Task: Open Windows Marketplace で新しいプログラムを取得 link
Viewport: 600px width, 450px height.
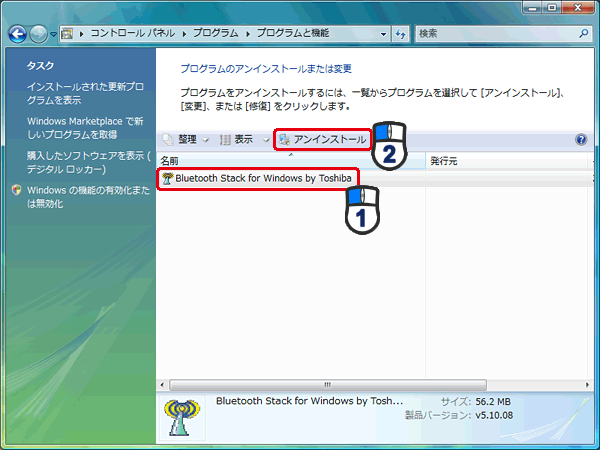Action: click(x=85, y=128)
